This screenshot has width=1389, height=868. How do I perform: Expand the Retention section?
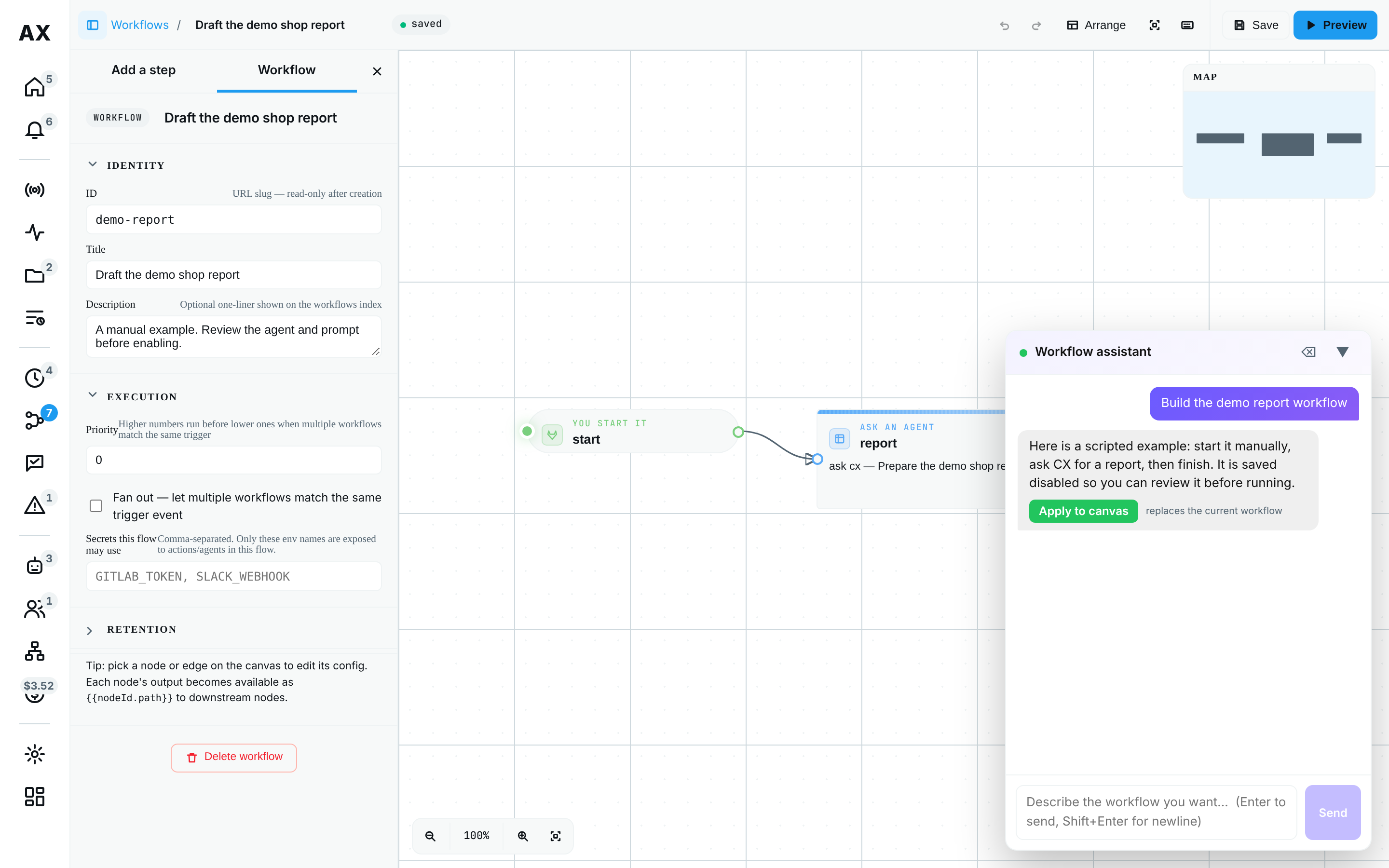tap(90, 630)
